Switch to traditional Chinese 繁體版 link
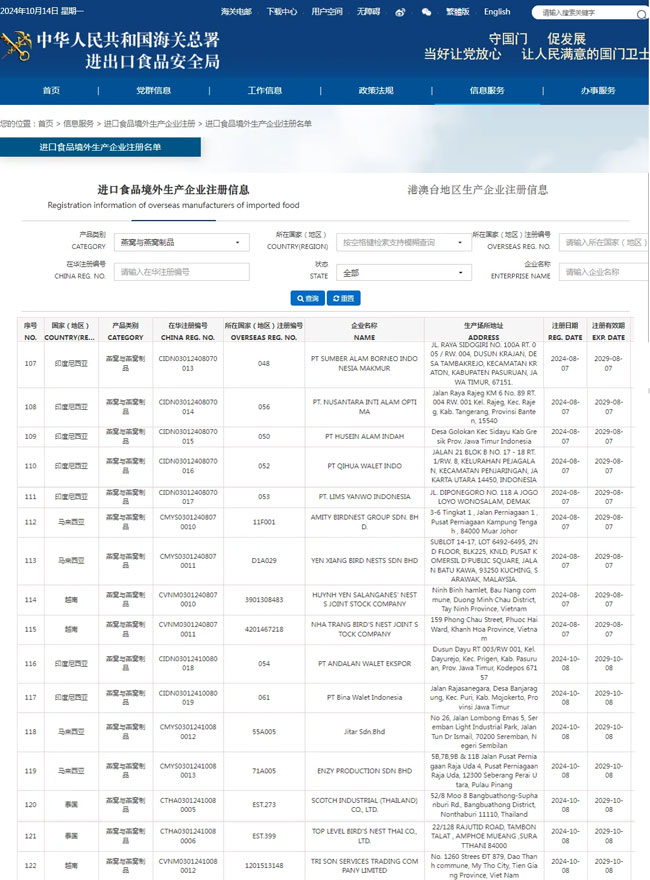The height and width of the screenshot is (880, 650). 458,12
